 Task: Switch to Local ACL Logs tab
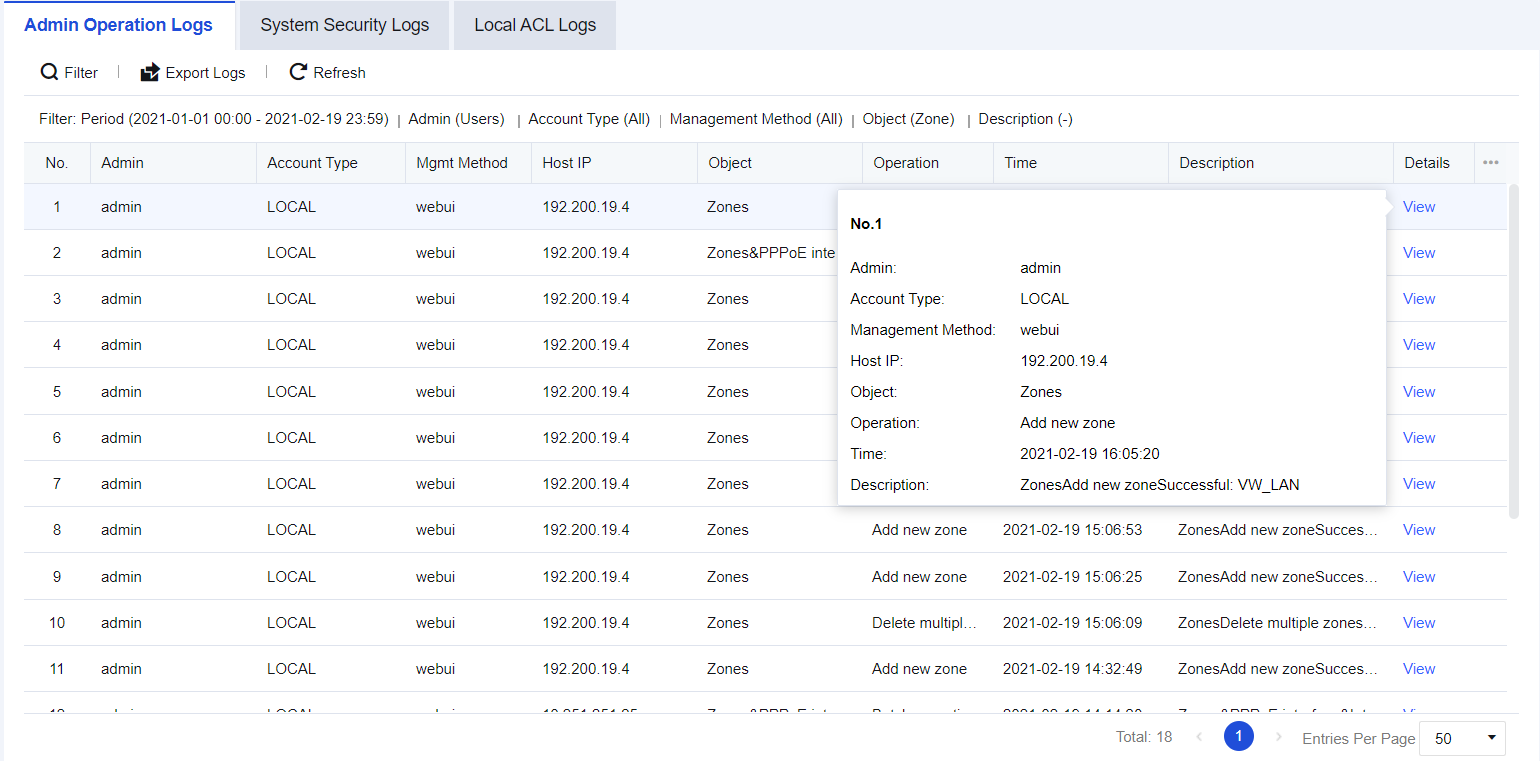(535, 25)
